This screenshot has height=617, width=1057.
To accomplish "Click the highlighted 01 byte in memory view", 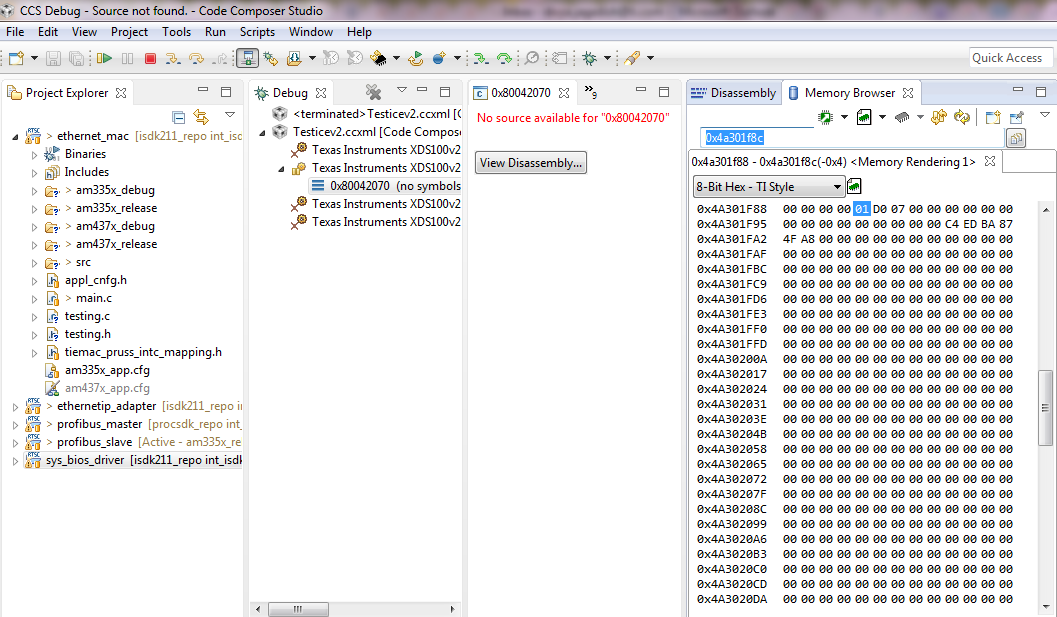I will click(x=862, y=209).
